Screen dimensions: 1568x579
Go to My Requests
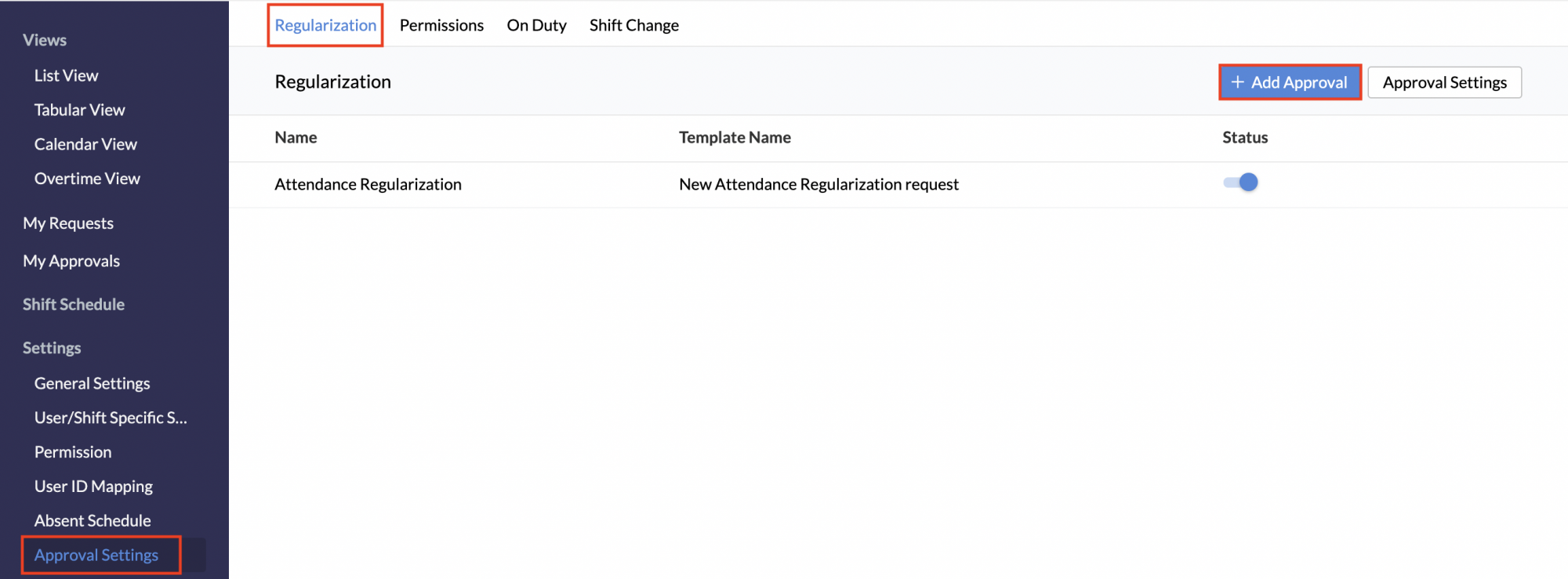68,223
